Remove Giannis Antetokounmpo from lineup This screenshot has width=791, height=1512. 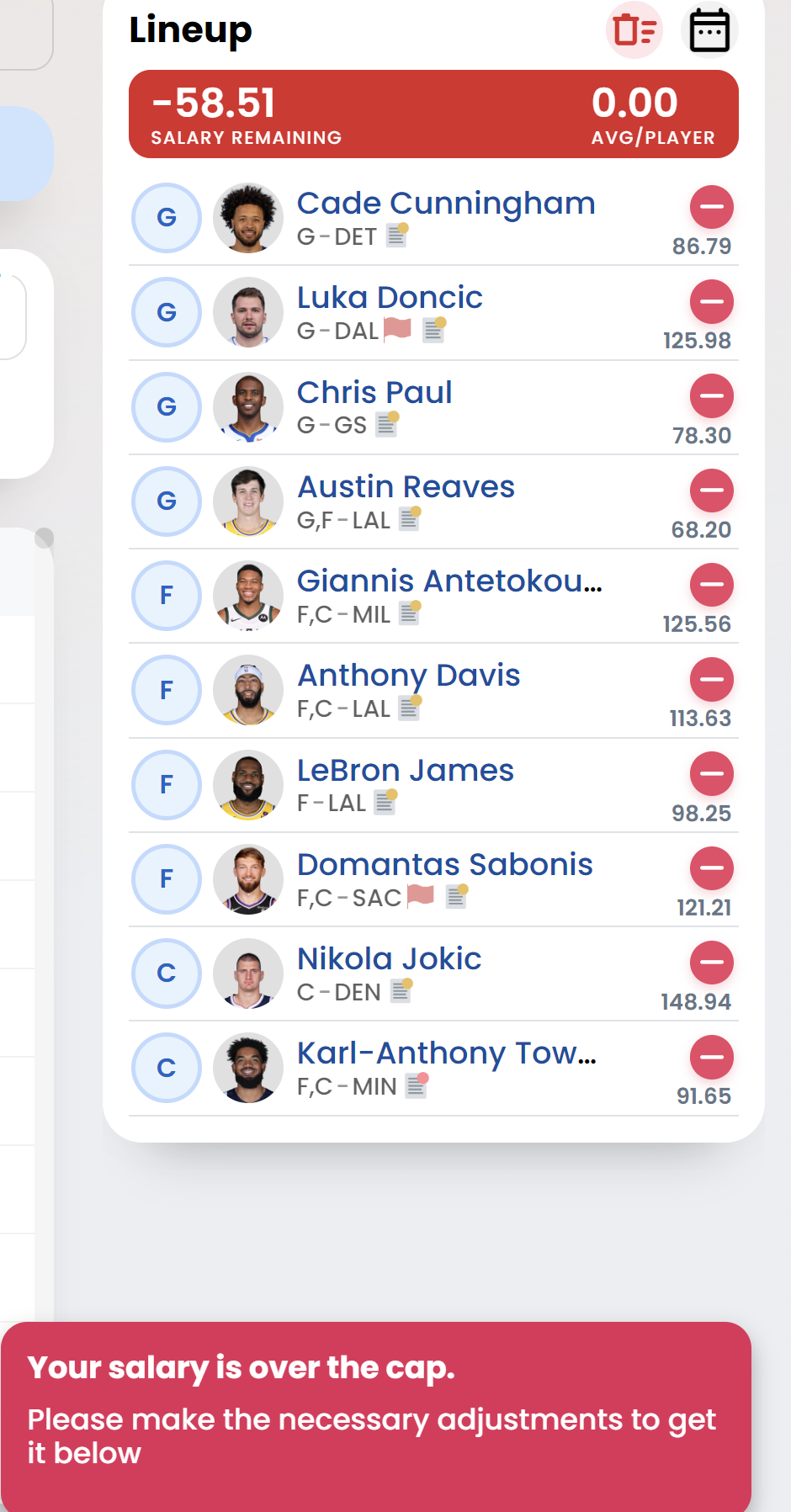pyautogui.click(x=712, y=585)
